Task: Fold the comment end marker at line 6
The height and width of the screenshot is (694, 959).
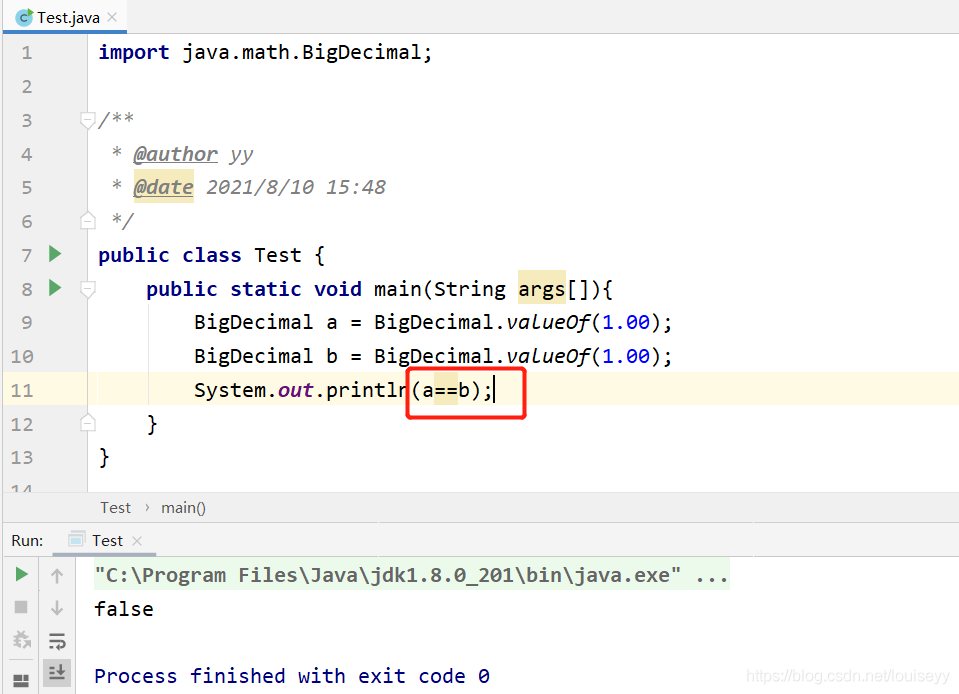Action: point(87,221)
